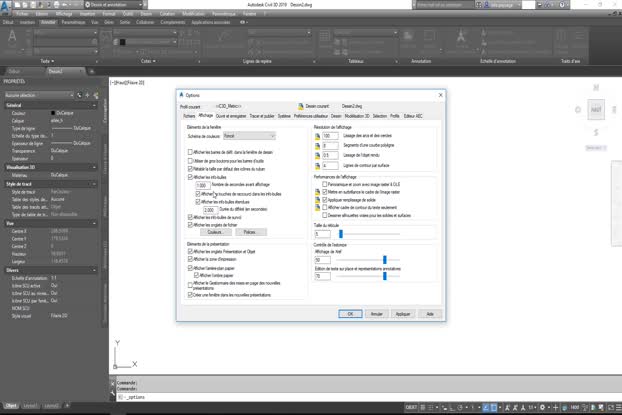Viewport: 622px width, 415px height.
Task: Toggle snap mode icon in status bar
Action: (431, 407)
